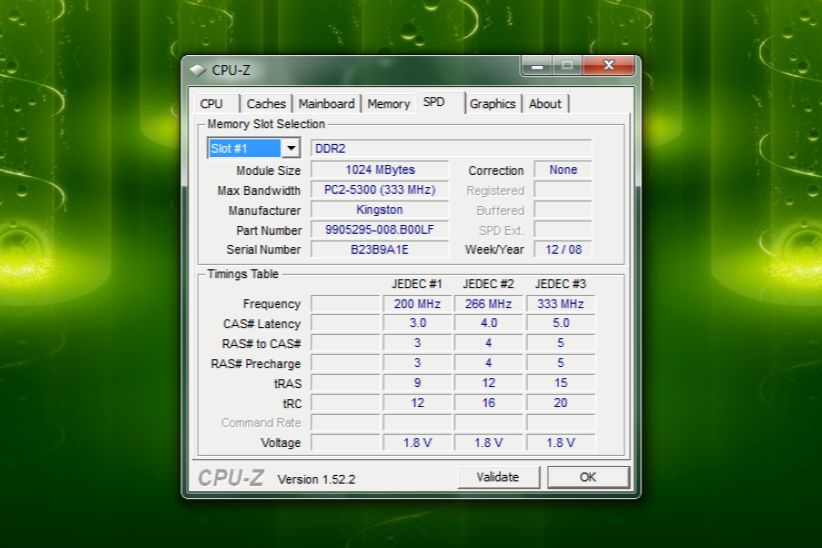Click the Validate button

498,477
